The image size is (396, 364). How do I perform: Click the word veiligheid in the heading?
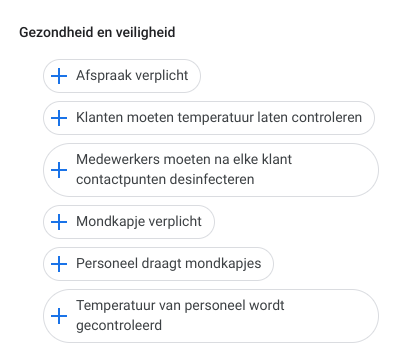[145, 33]
